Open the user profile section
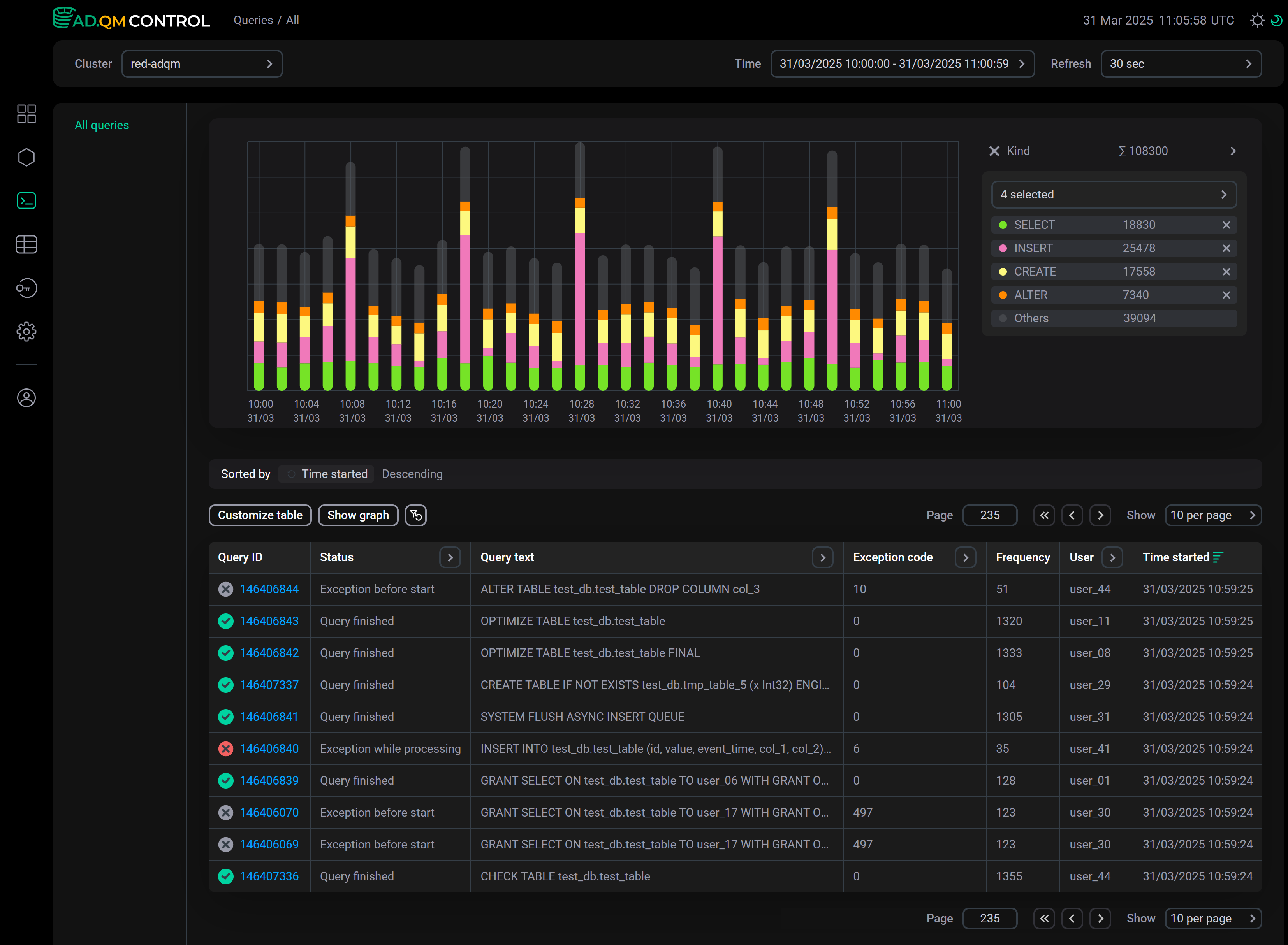The image size is (1288, 945). click(26, 398)
